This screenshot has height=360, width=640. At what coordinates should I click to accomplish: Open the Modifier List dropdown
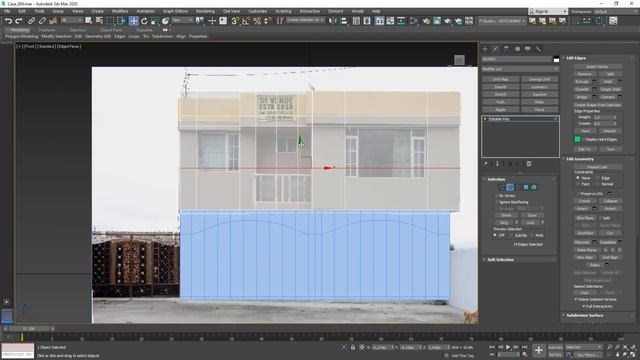tap(520, 69)
